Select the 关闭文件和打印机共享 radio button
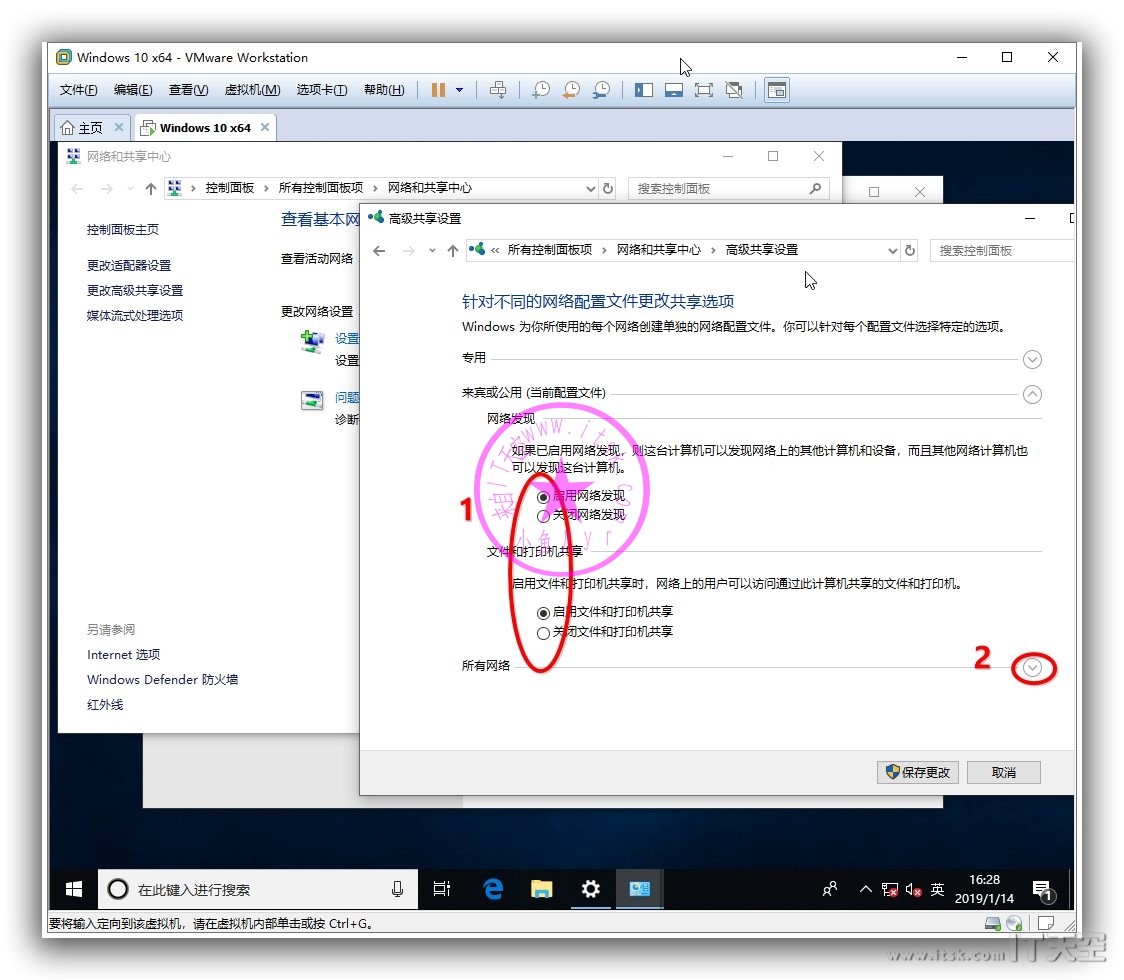The width and height of the screenshot is (1124, 980). pyautogui.click(x=543, y=633)
